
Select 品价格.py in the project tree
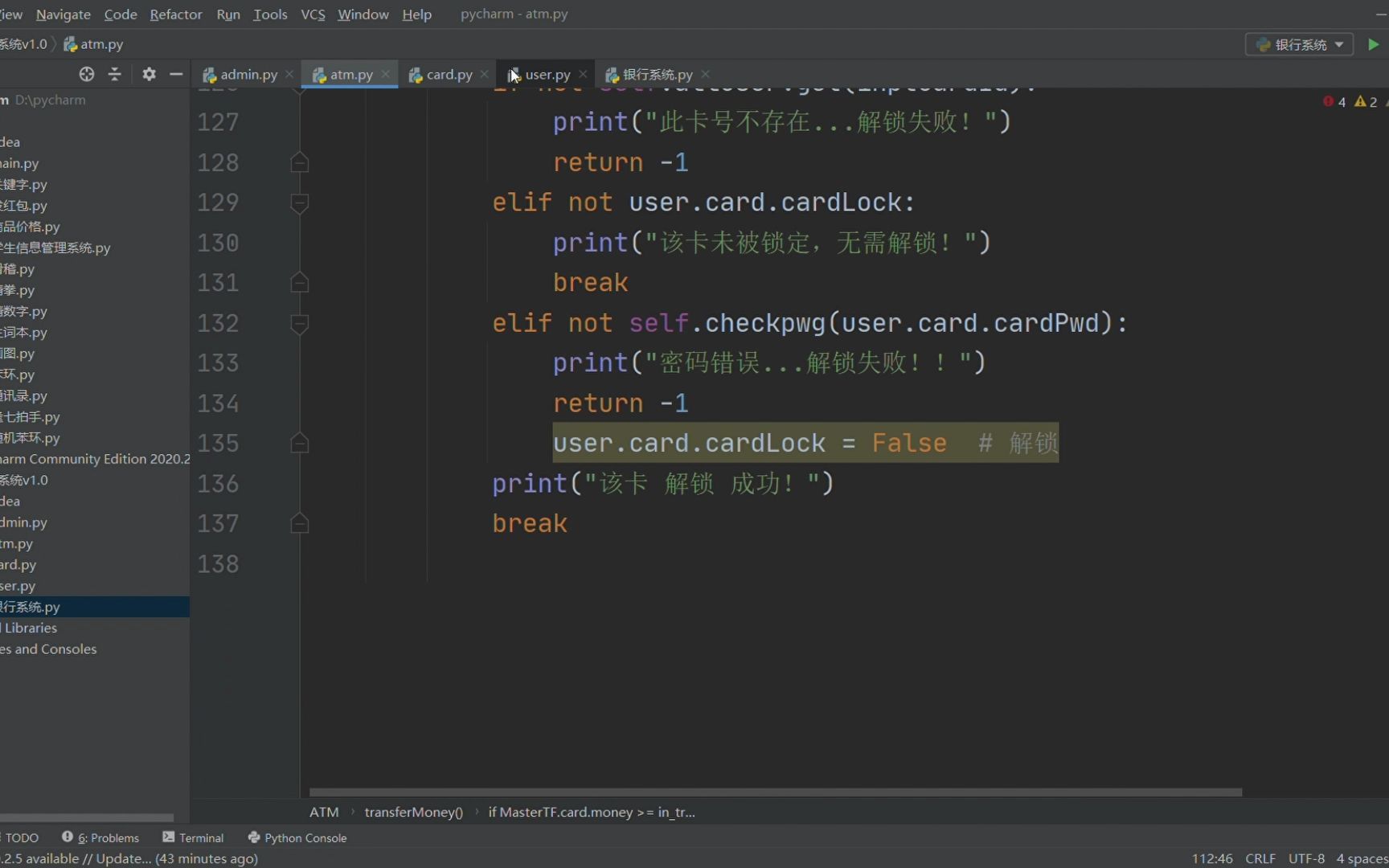click(95, 227)
